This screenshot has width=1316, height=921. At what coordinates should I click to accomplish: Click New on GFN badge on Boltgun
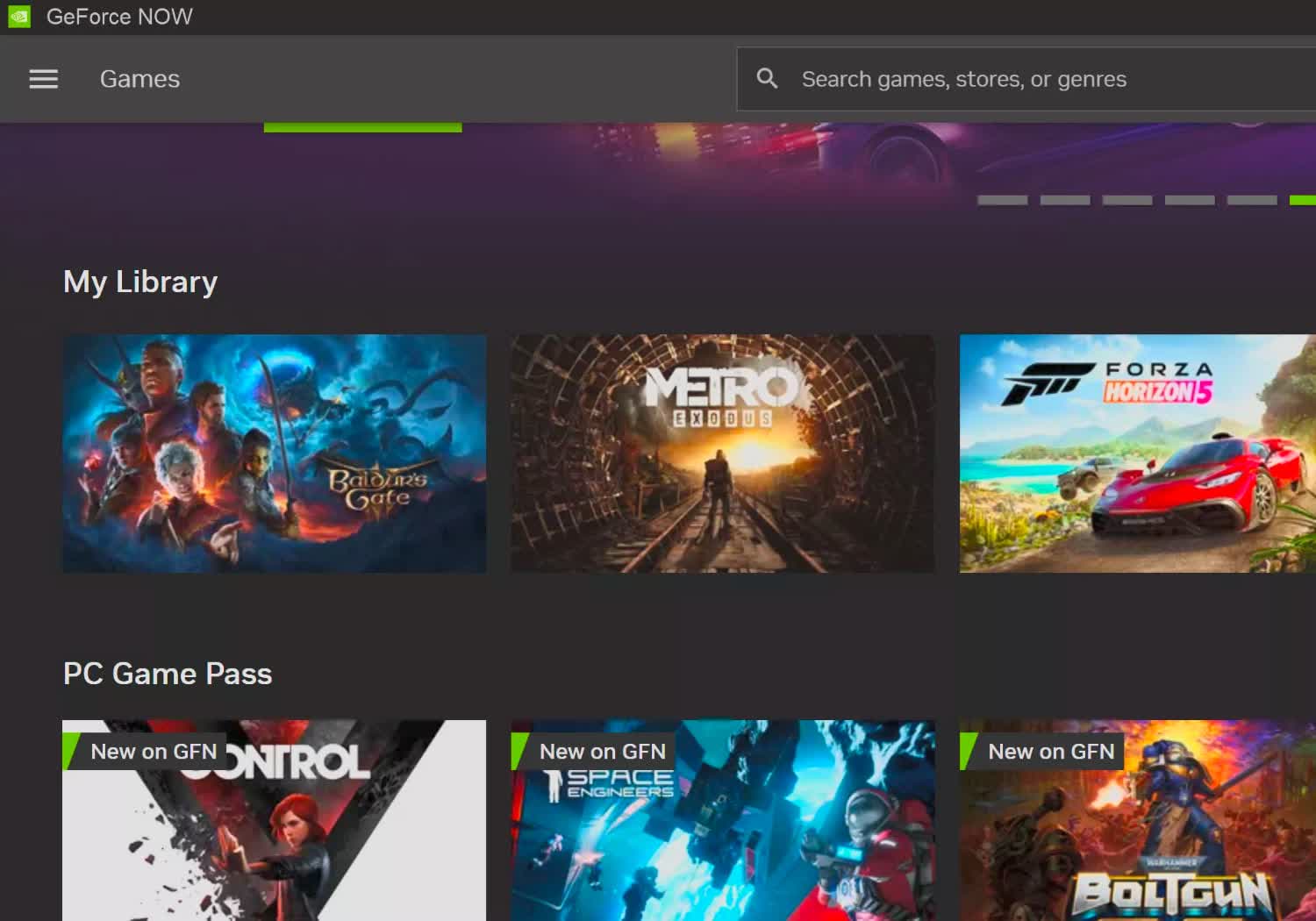(1042, 752)
